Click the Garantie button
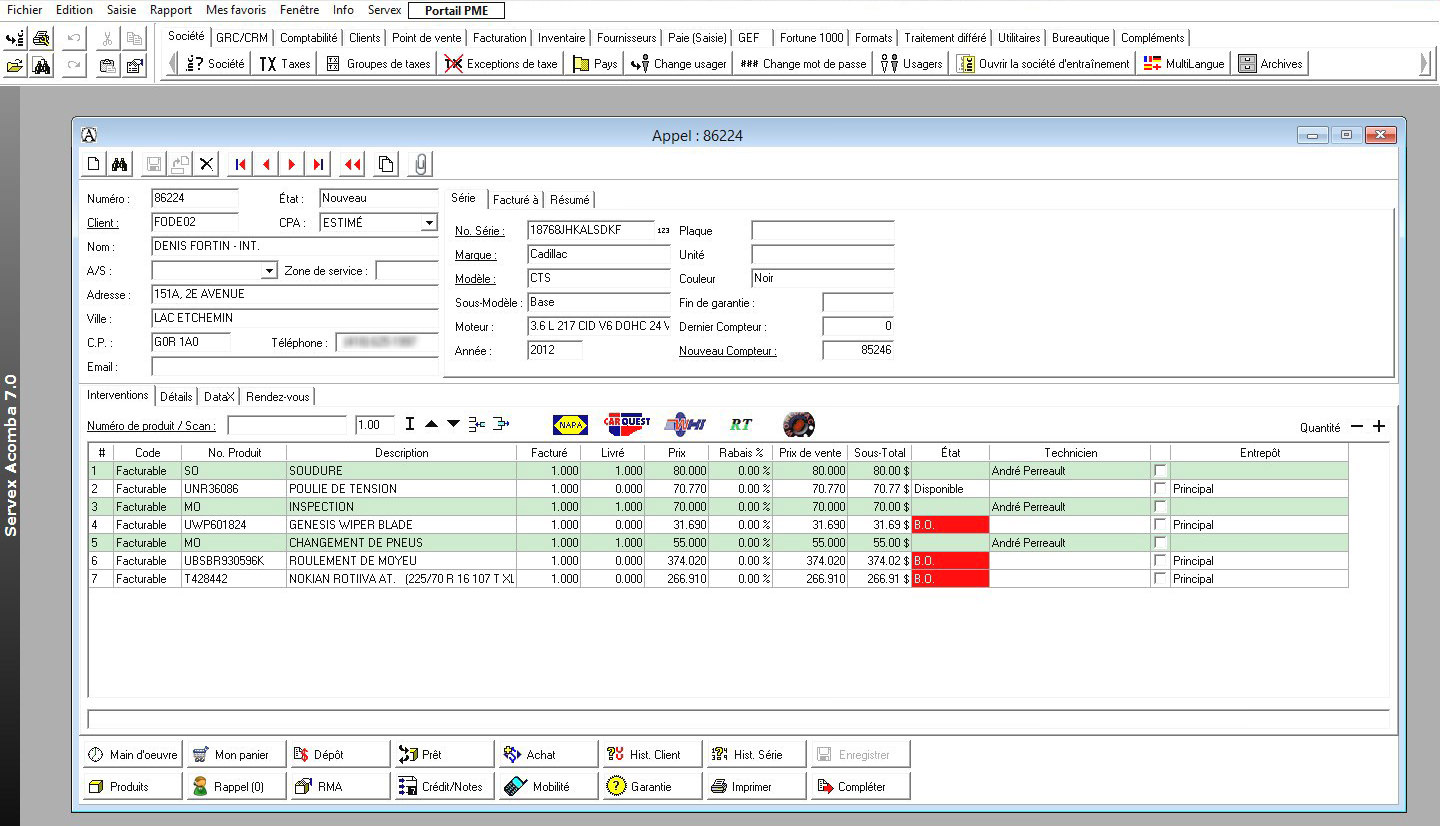1440x826 pixels. pos(650,787)
